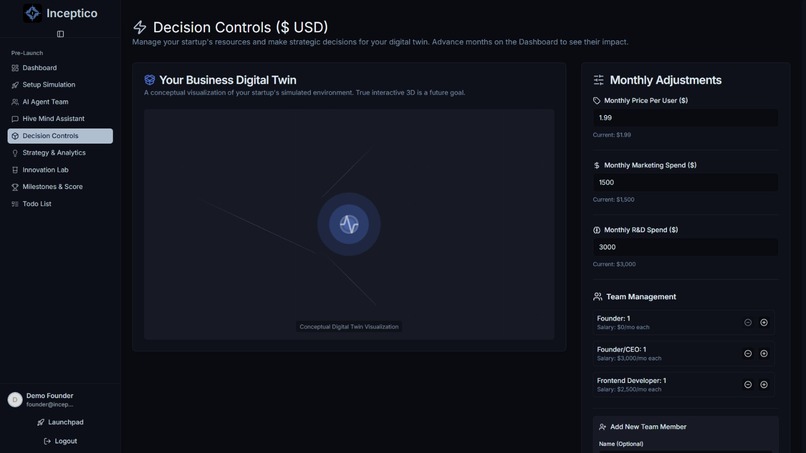Click the Inceptico brand name
Viewport: 806px width, 453px height.
[x=71, y=13]
